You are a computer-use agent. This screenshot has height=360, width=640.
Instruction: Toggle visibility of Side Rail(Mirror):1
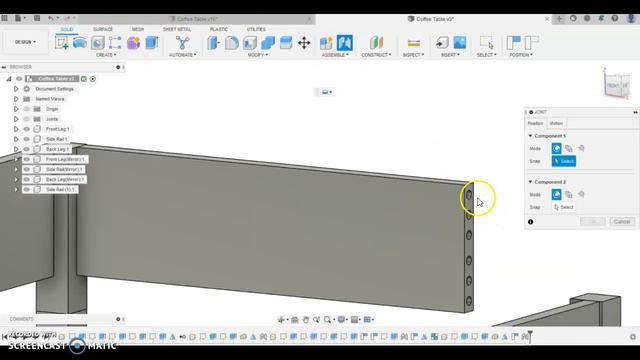(27, 169)
